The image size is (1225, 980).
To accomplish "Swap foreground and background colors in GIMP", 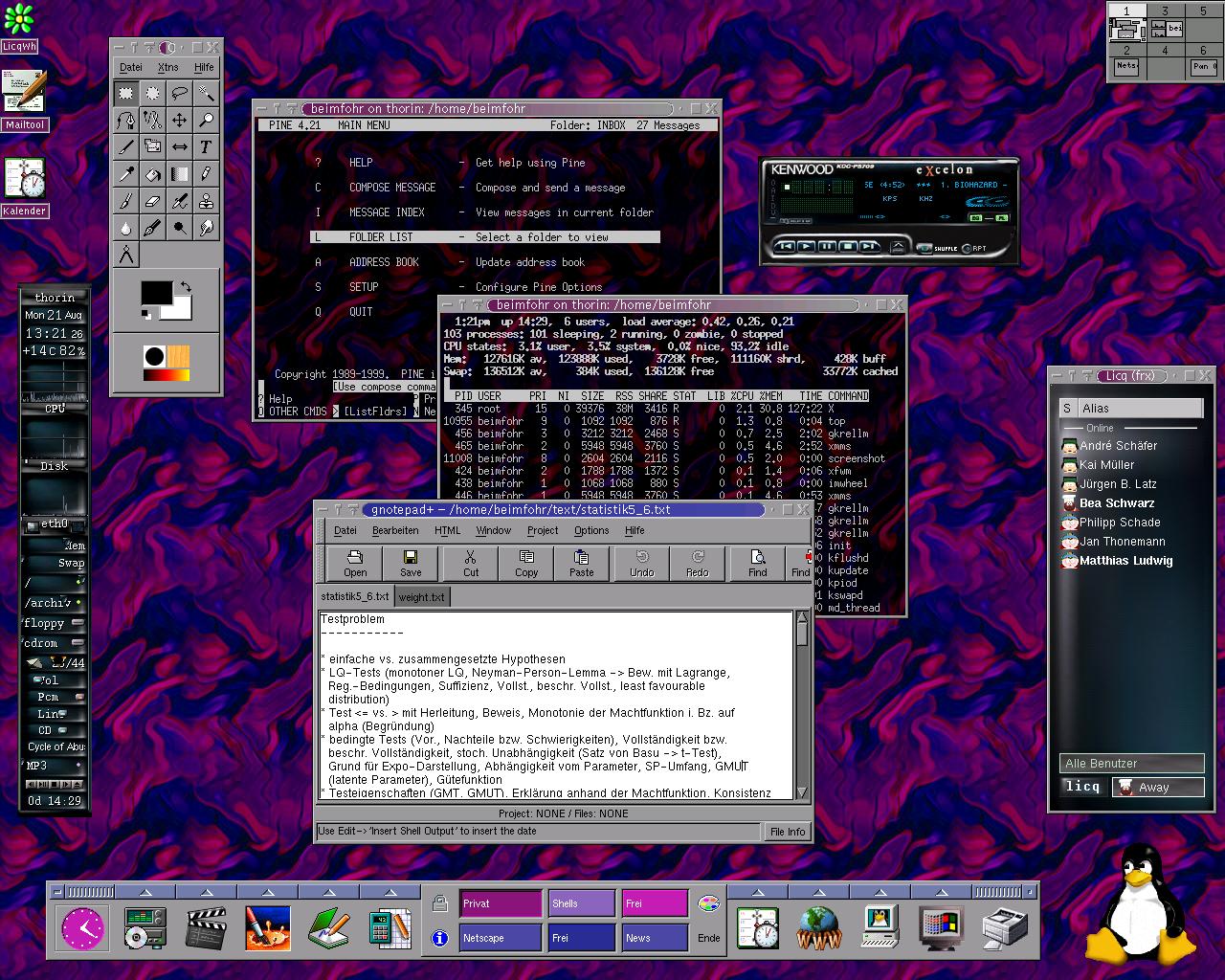I will [185, 286].
